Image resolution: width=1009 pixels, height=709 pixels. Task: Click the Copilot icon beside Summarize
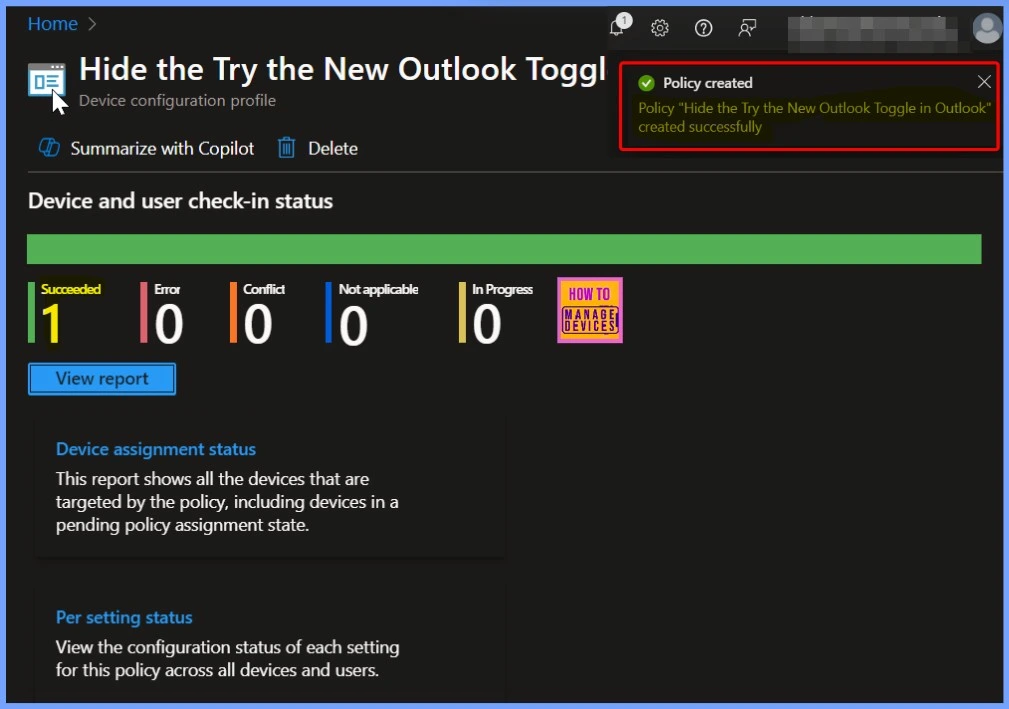pyautogui.click(x=49, y=148)
